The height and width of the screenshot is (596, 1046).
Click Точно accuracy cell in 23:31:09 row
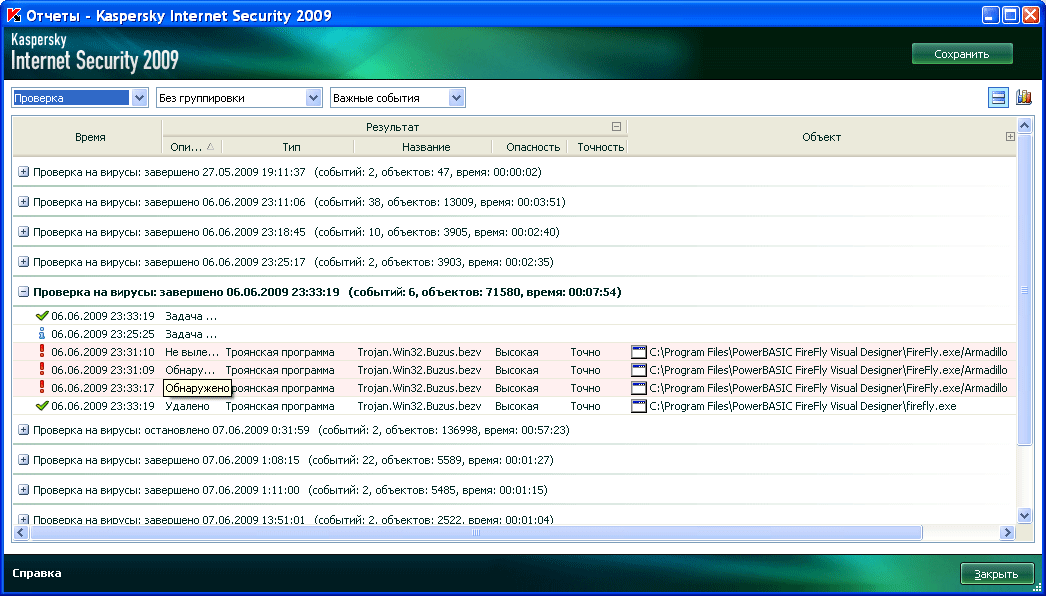point(586,370)
